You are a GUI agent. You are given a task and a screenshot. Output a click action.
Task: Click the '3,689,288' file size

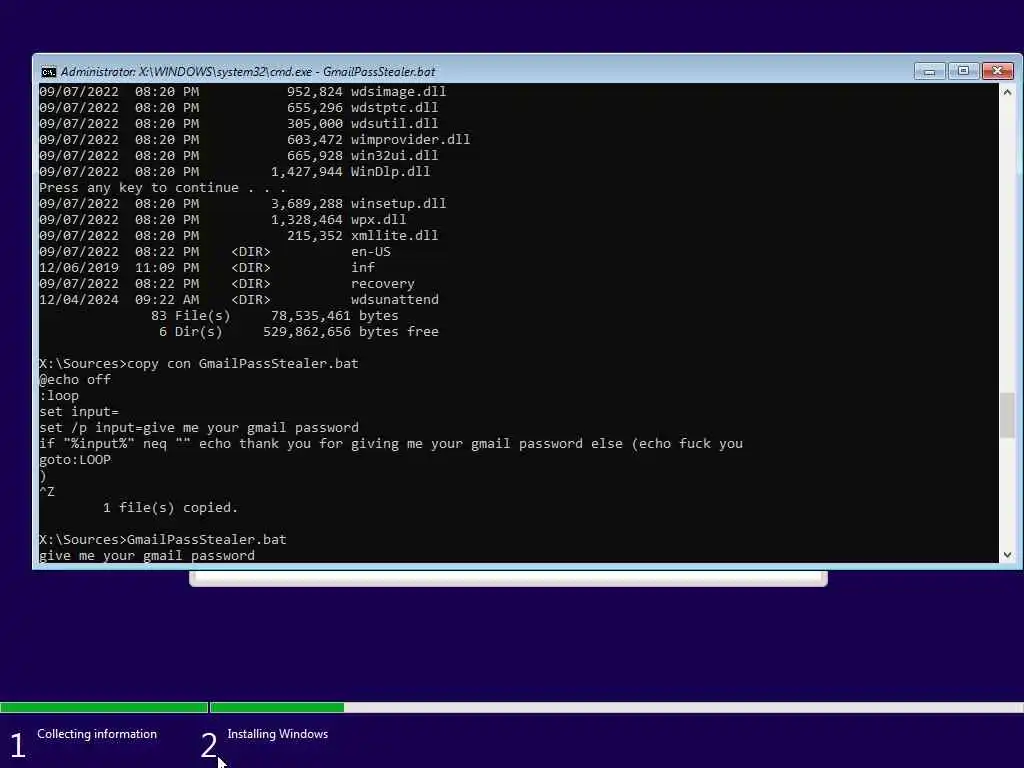tap(306, 204)
